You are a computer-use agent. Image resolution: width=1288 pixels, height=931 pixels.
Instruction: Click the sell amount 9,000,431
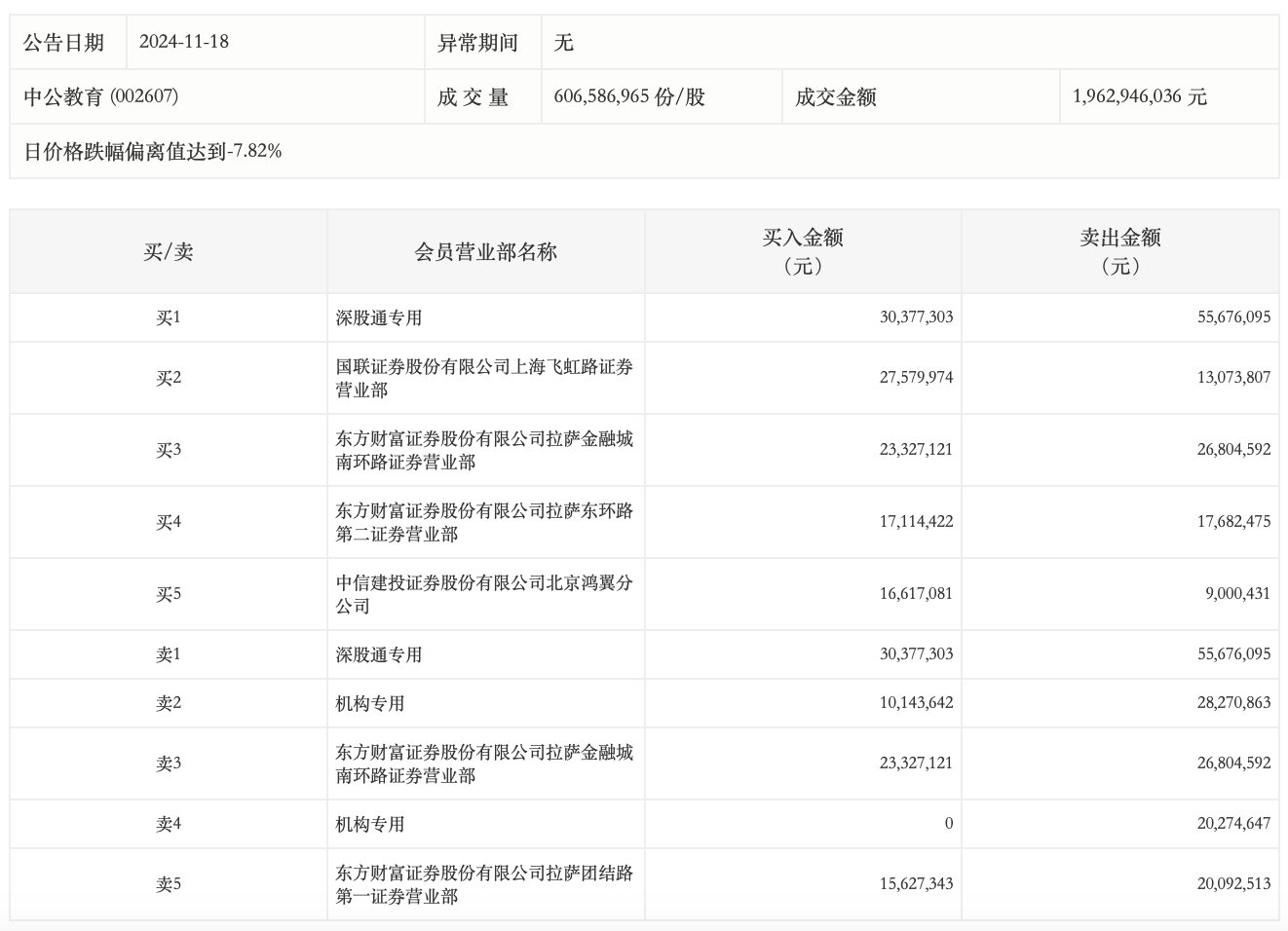point(1237,594)
